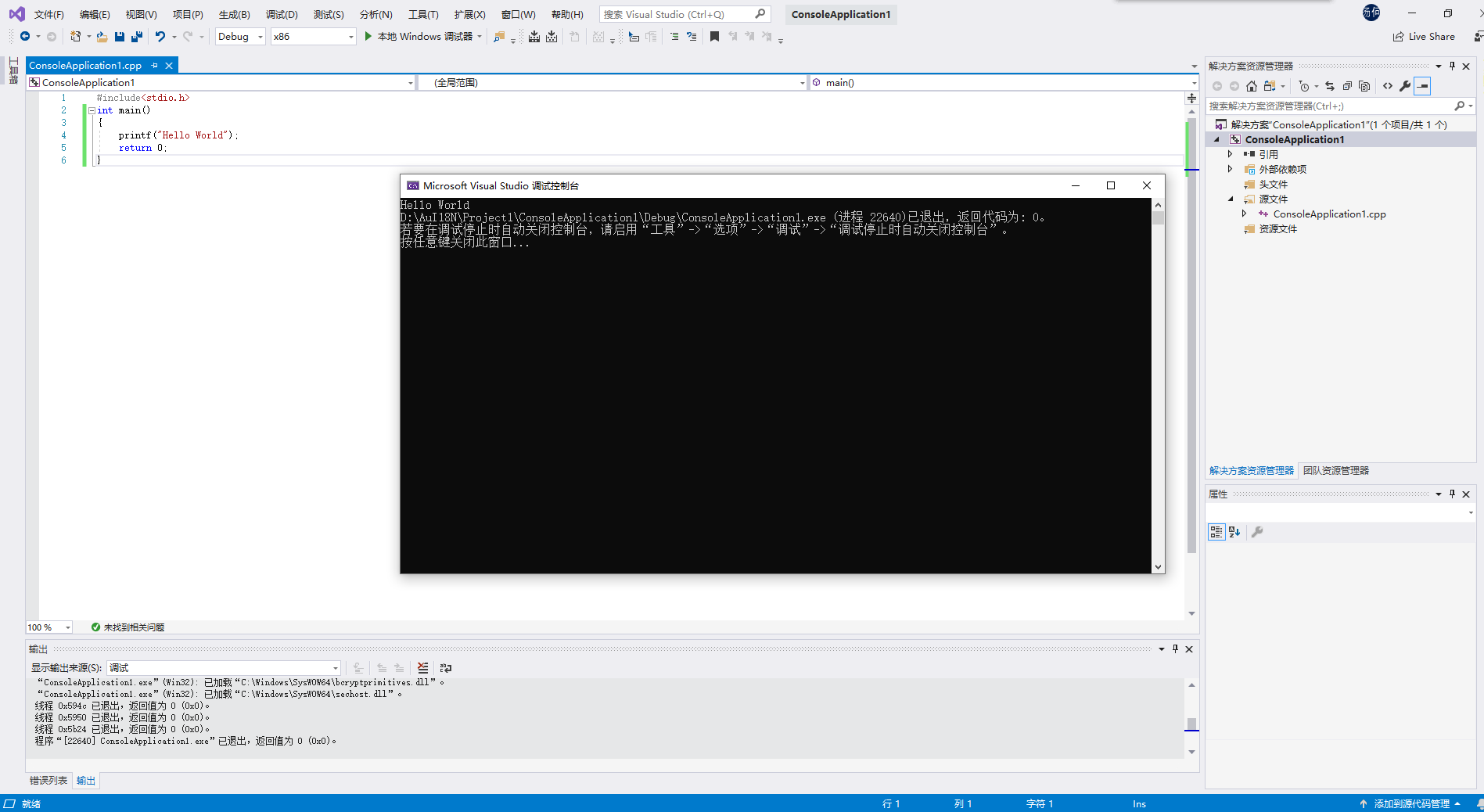This screenshot has width=1484, height=812.
Task: Collapse the ConsoleApplication1 project node
Action: coord(1216,139)
